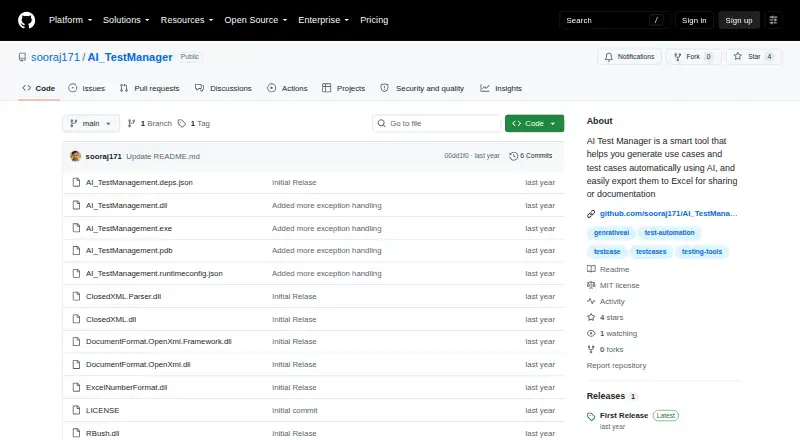
Task: Select the testcase topic tag
Action: coord(607,252)
